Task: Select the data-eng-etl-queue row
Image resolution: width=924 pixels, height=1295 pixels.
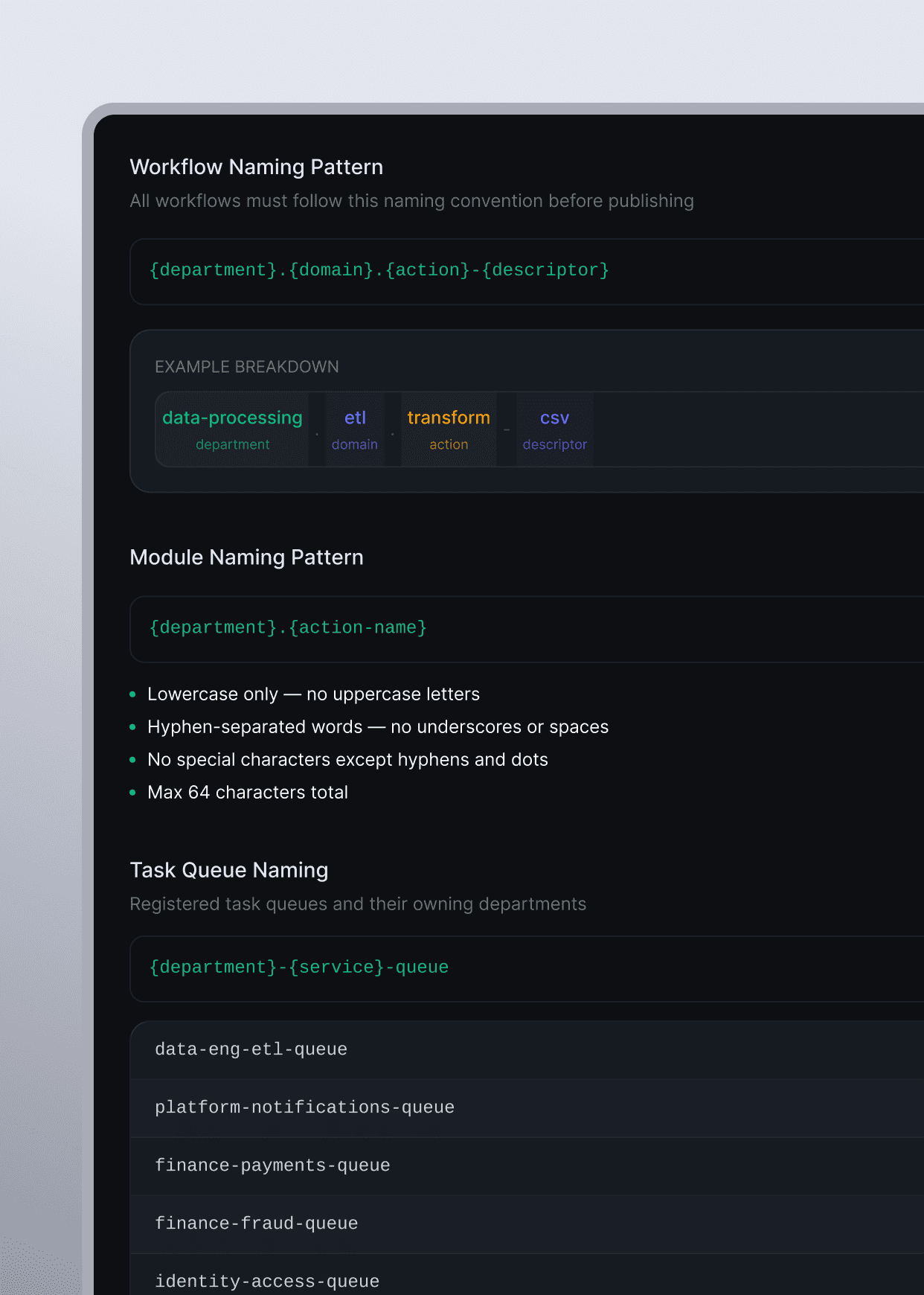Action: (x=527, y=1050)
